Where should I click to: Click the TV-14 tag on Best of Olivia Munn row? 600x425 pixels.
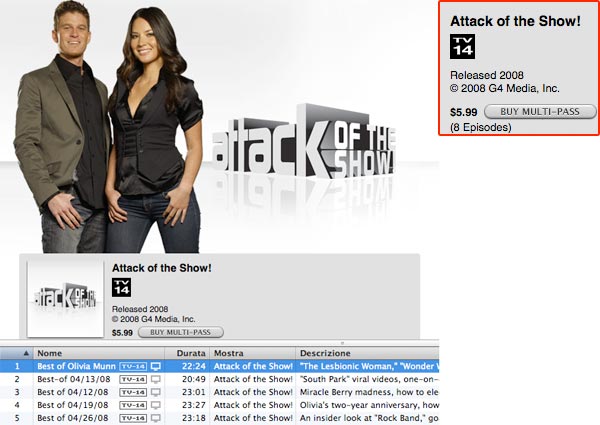pyautogui.click(x=133, y=366)
